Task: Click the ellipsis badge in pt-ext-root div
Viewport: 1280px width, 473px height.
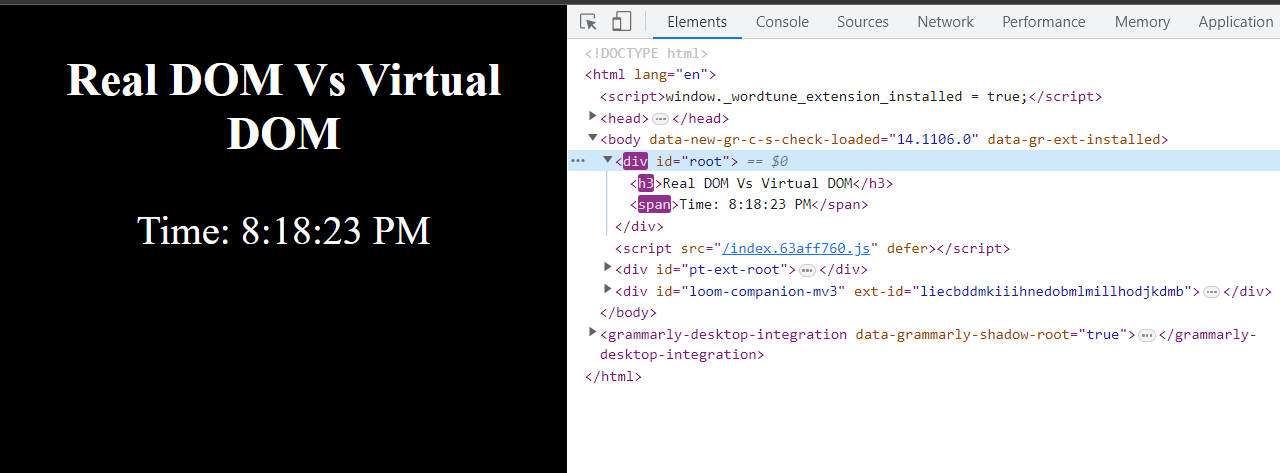Action: [x=807, y=270]
